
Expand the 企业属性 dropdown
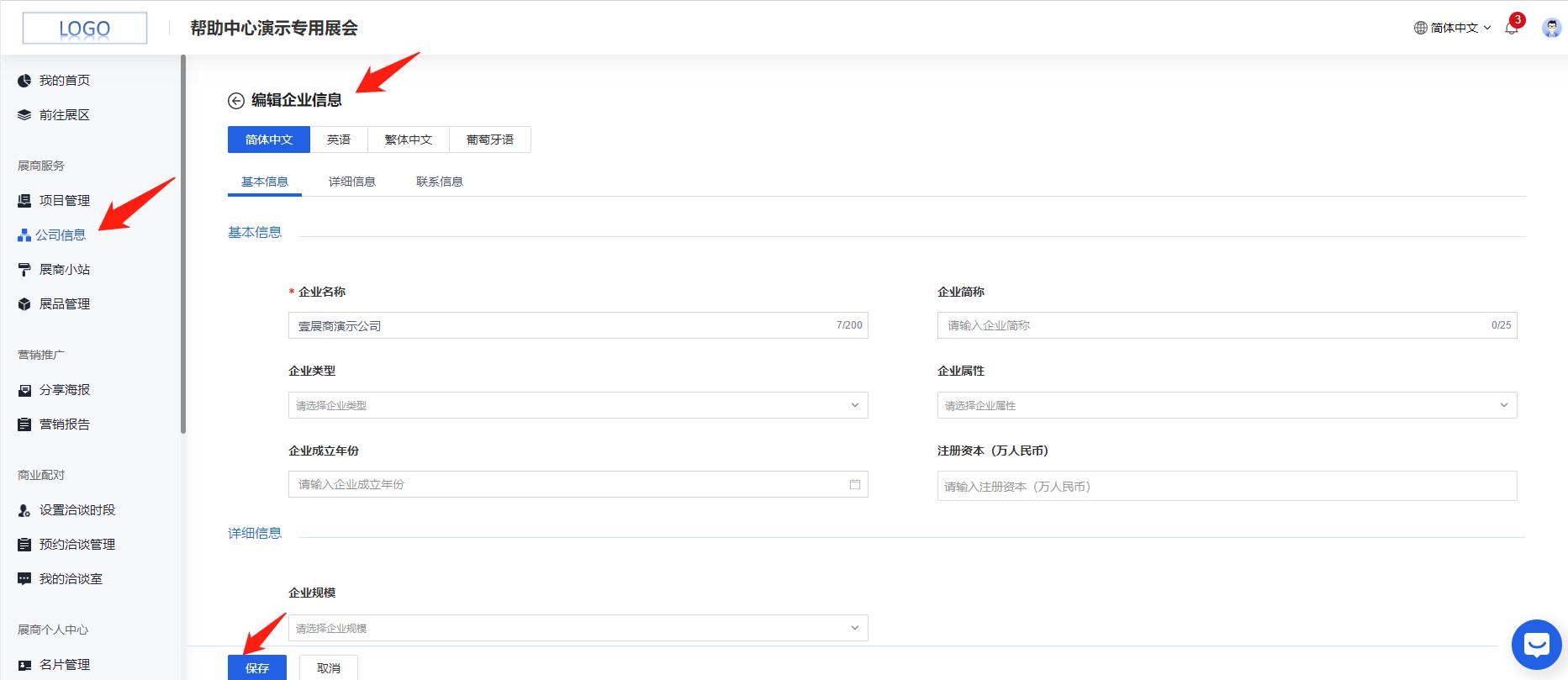coord(1227,405)
